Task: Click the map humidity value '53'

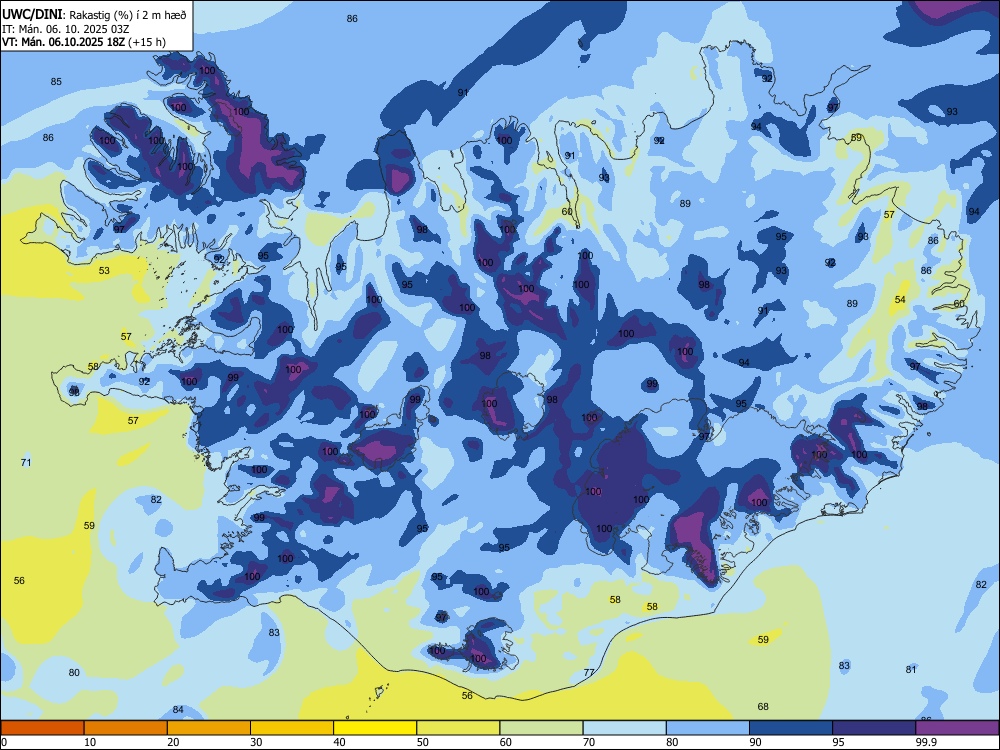Action: point(104,270)
